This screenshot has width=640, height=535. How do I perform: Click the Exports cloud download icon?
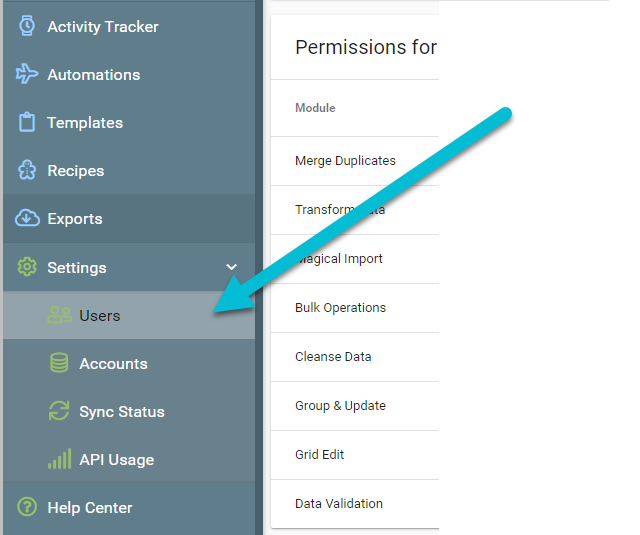pos(27,218)
